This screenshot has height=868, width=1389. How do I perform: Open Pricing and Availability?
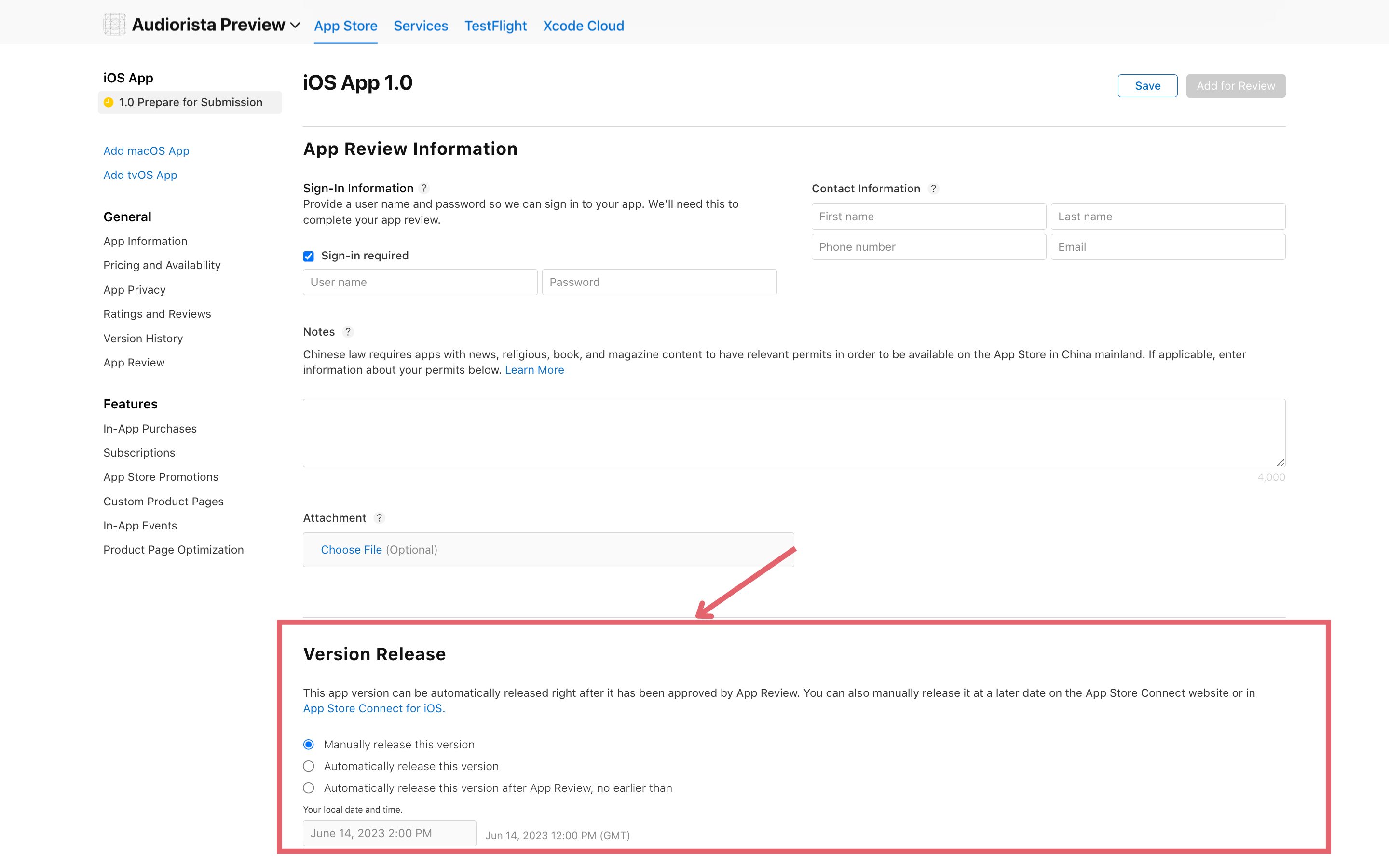162,265
